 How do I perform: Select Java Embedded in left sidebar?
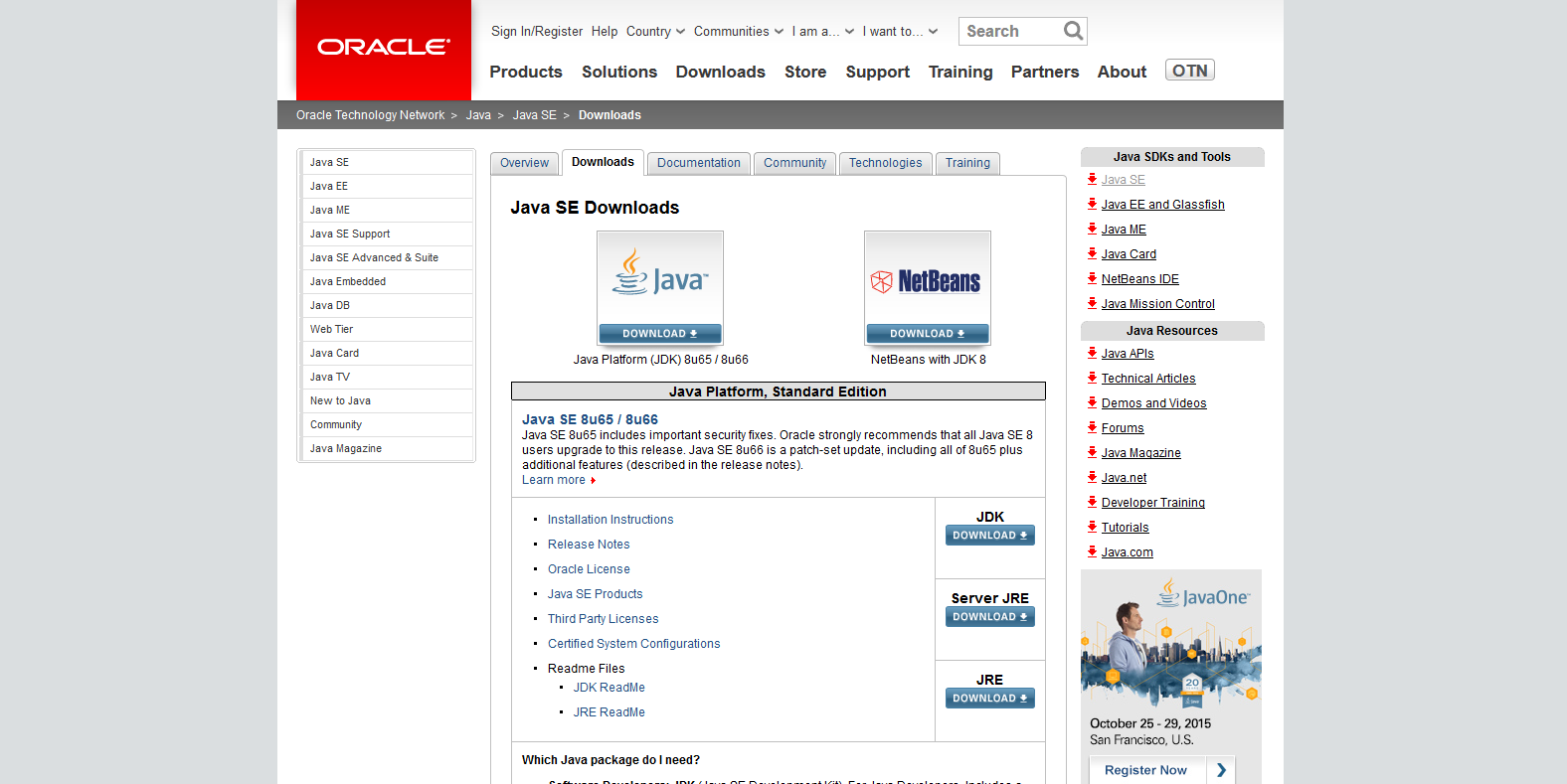tap(388, 281)
